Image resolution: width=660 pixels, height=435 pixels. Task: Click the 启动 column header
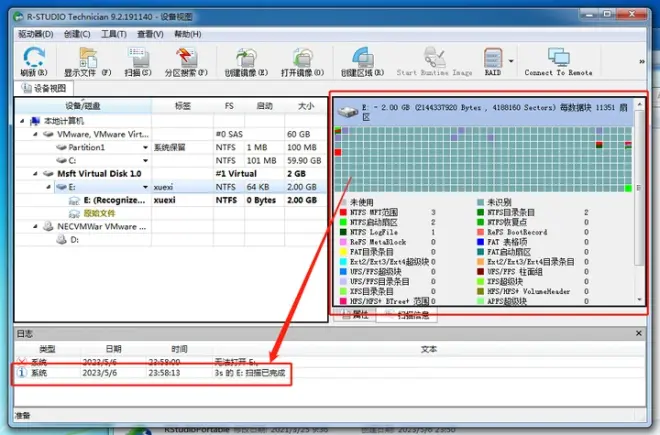pos(264,106)
